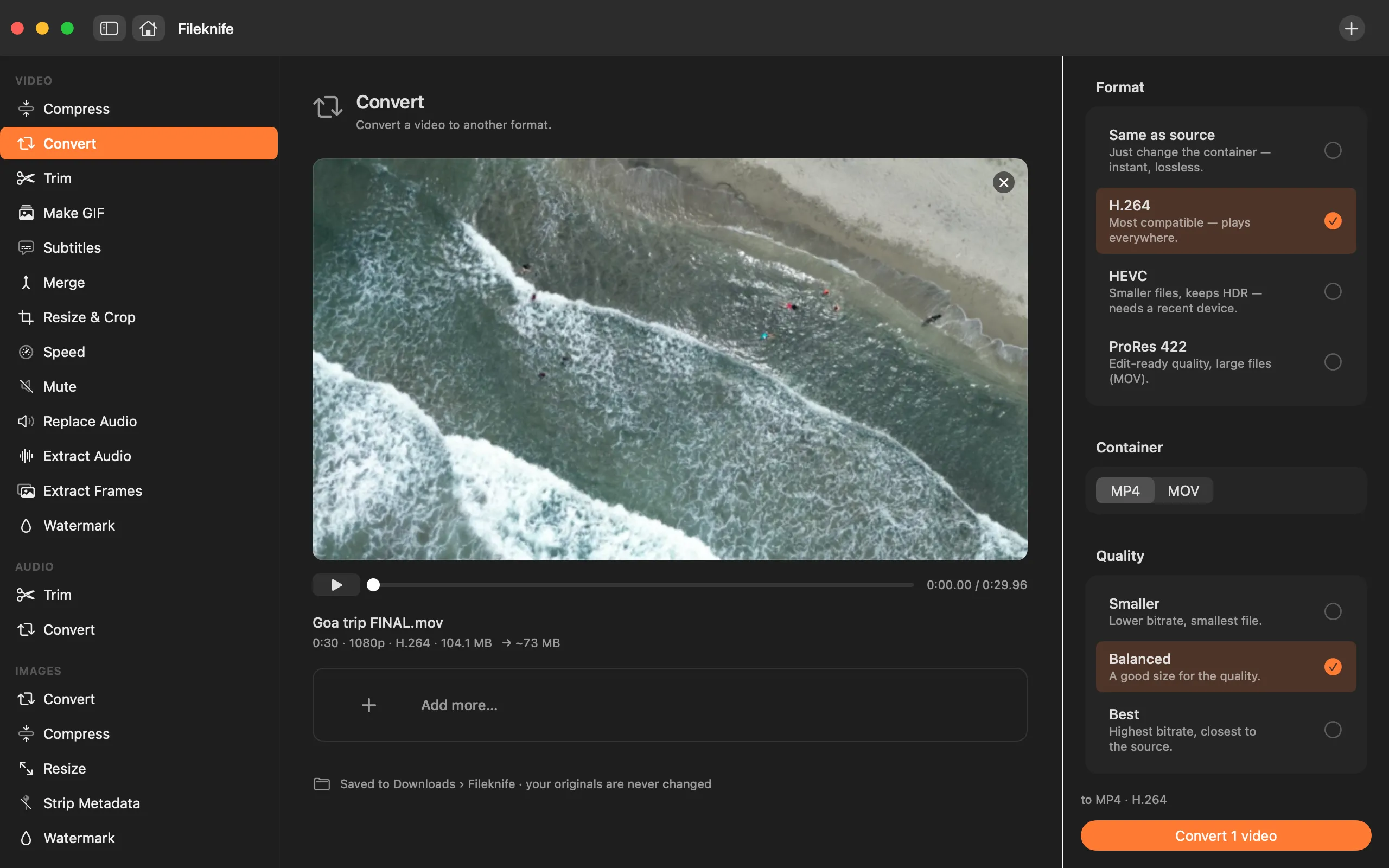
Task: Open the home screen icon
Action: pos(148,28)
